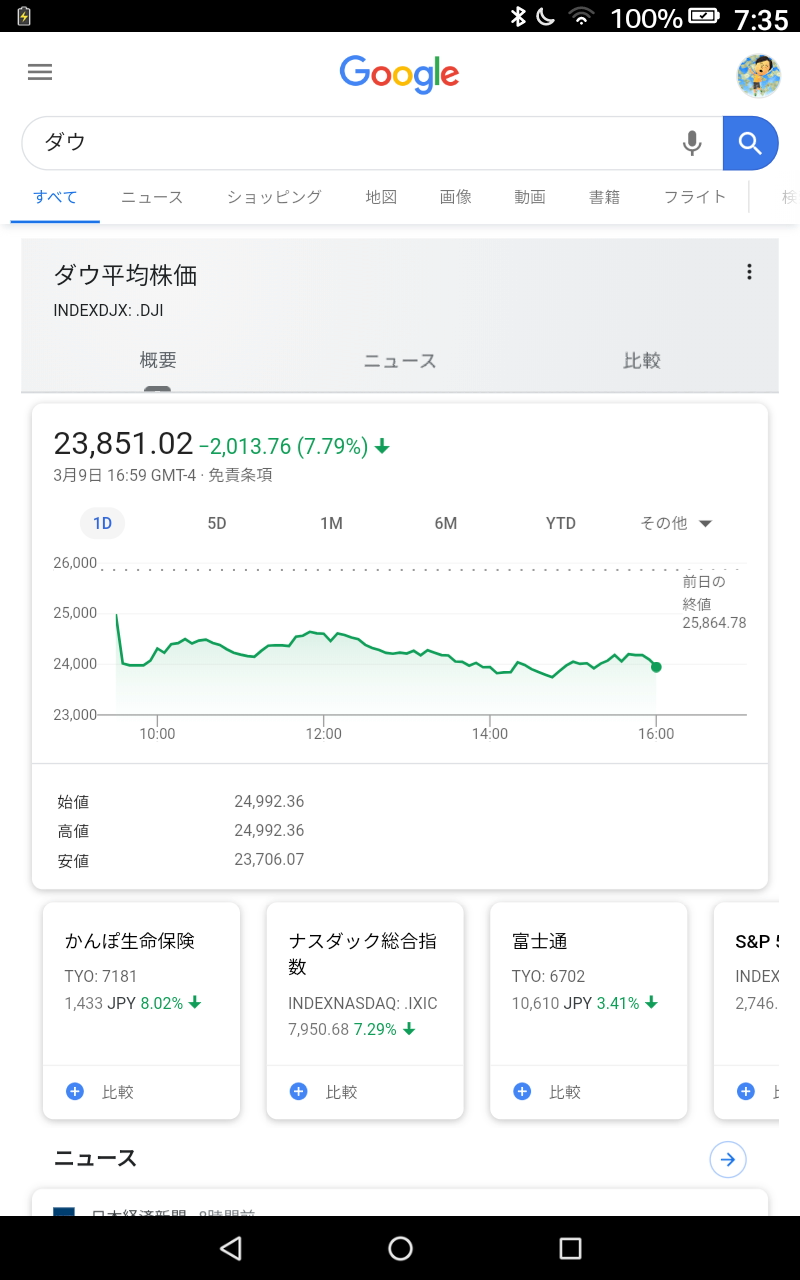The height and width of the screenshot is (1280, 800).
Task: Switch to the 動画 tab
Action: (530, 197)
